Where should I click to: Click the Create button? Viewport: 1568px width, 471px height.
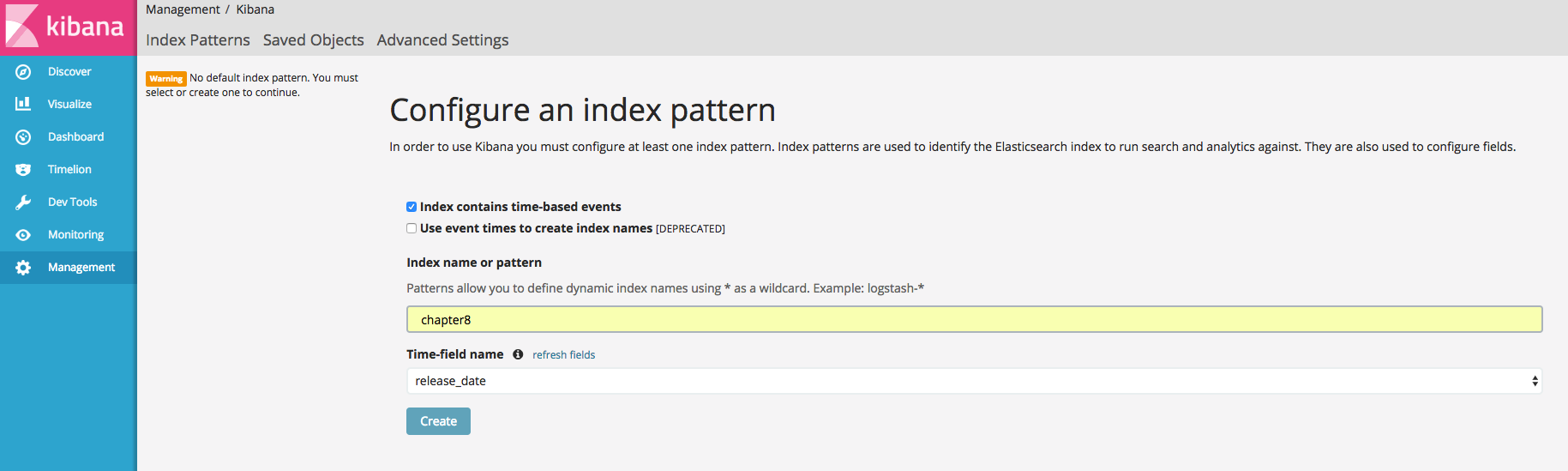[438, 421]
